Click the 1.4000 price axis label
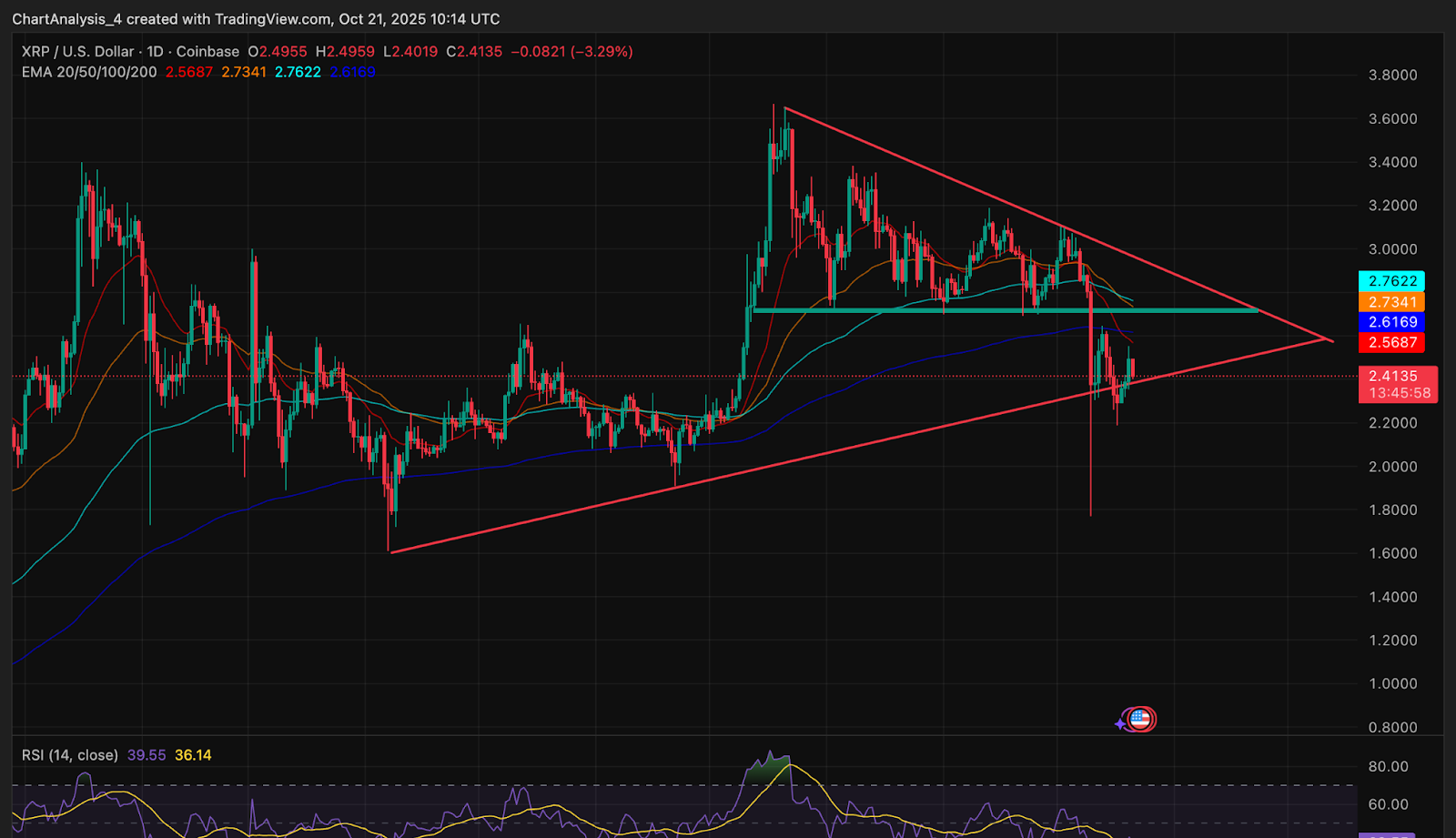Screen dimensions: 1456x838 1392,597
